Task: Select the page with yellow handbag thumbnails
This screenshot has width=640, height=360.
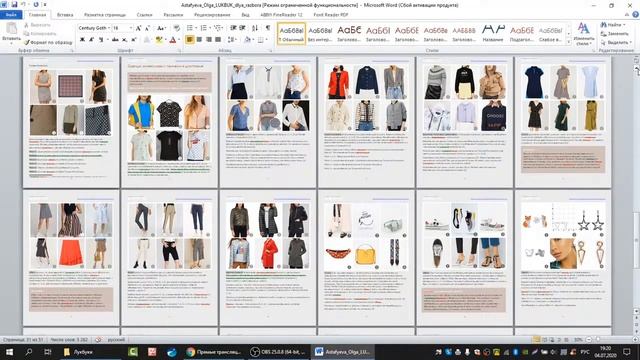Action: click(x=366, y=257)
